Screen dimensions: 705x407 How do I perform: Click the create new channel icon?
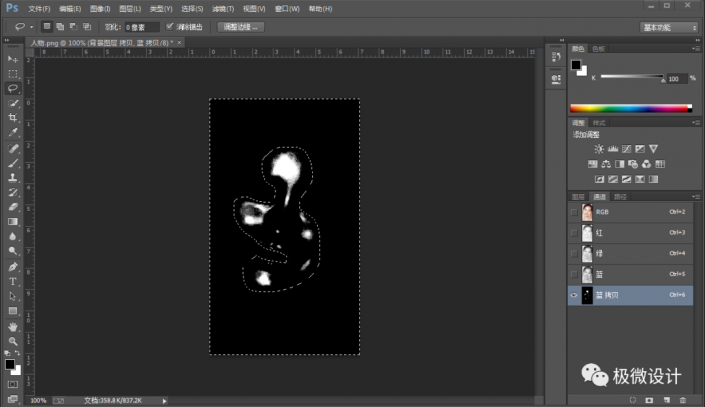665,400
